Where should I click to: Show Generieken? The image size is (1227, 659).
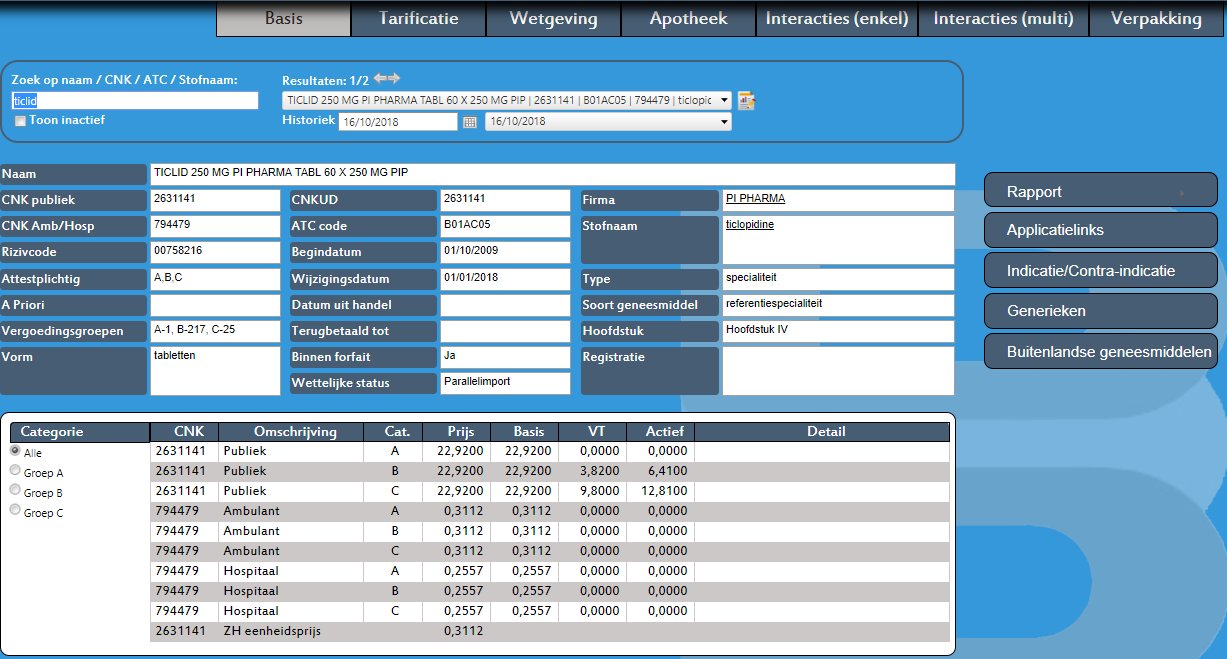click(1101, 311)
